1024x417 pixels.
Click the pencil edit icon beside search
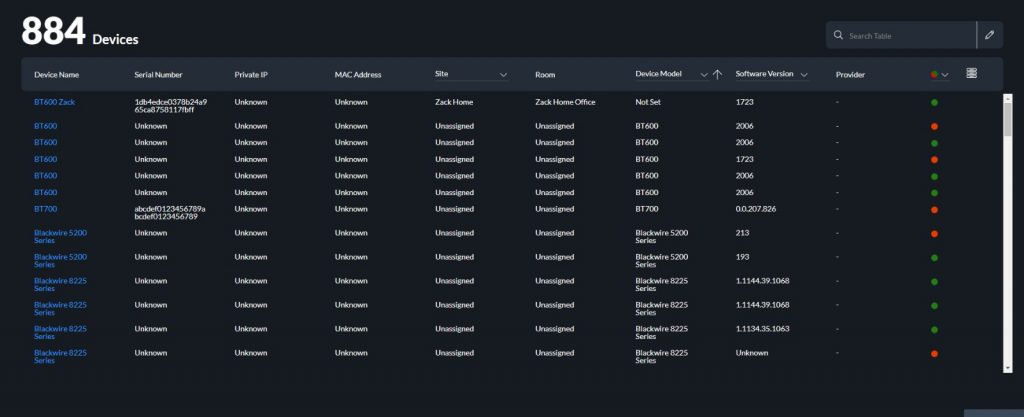coord(989,35)
